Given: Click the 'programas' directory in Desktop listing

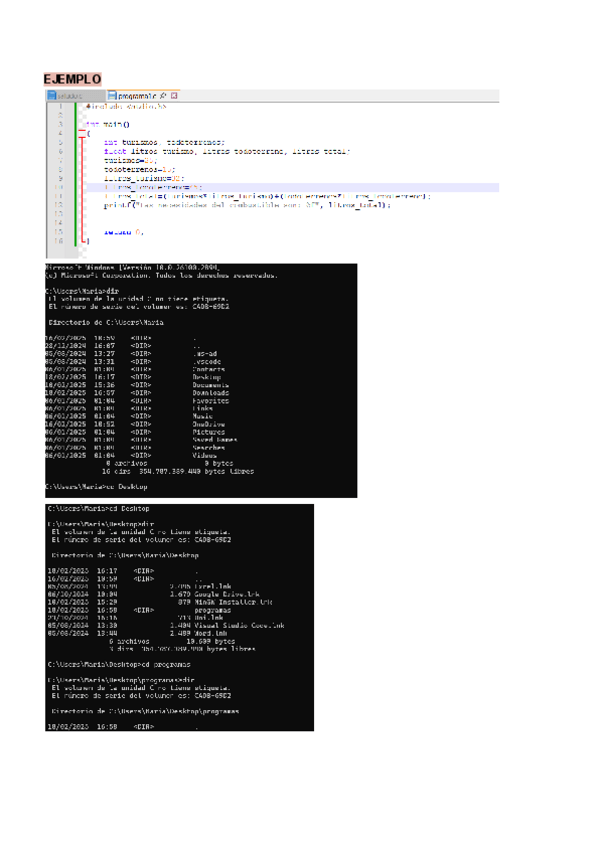Looking at the screenshot, I should click(x=213, y=610).
